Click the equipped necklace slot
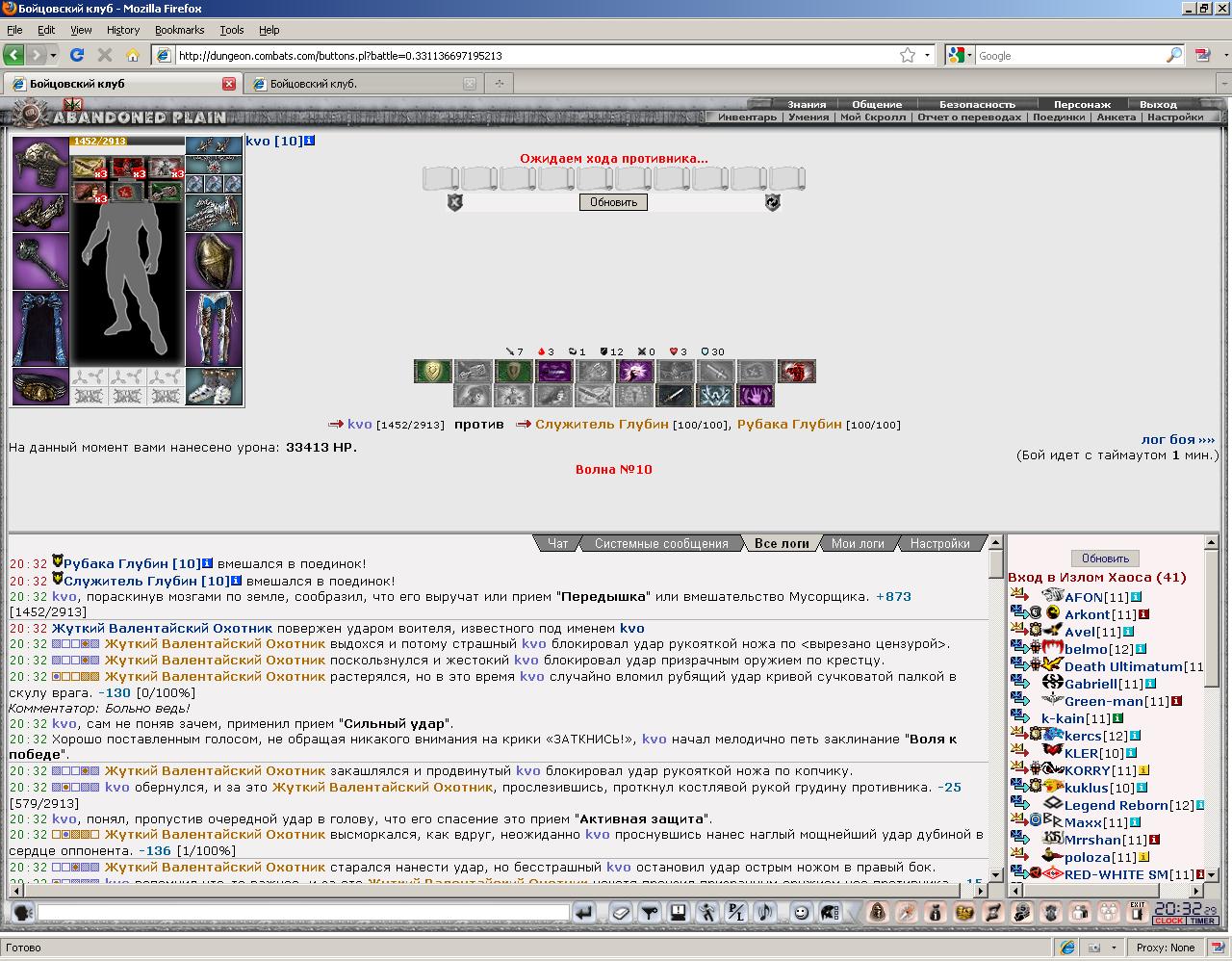Screen dimensions: 1232x961 [214, 165]
